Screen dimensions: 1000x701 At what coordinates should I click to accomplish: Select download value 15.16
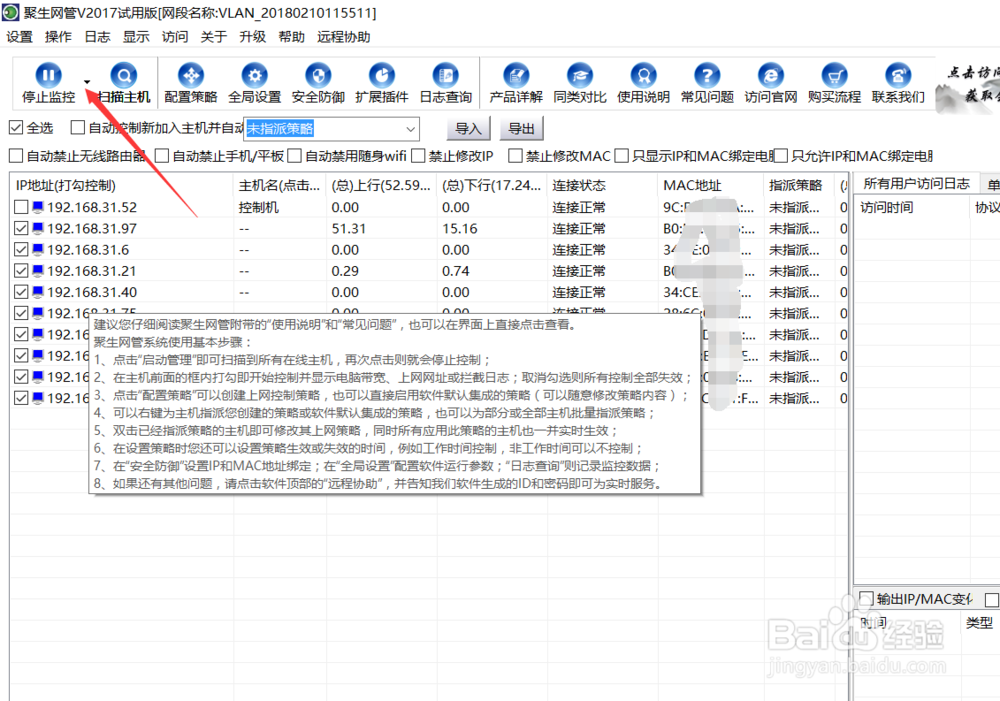point(459,228)
